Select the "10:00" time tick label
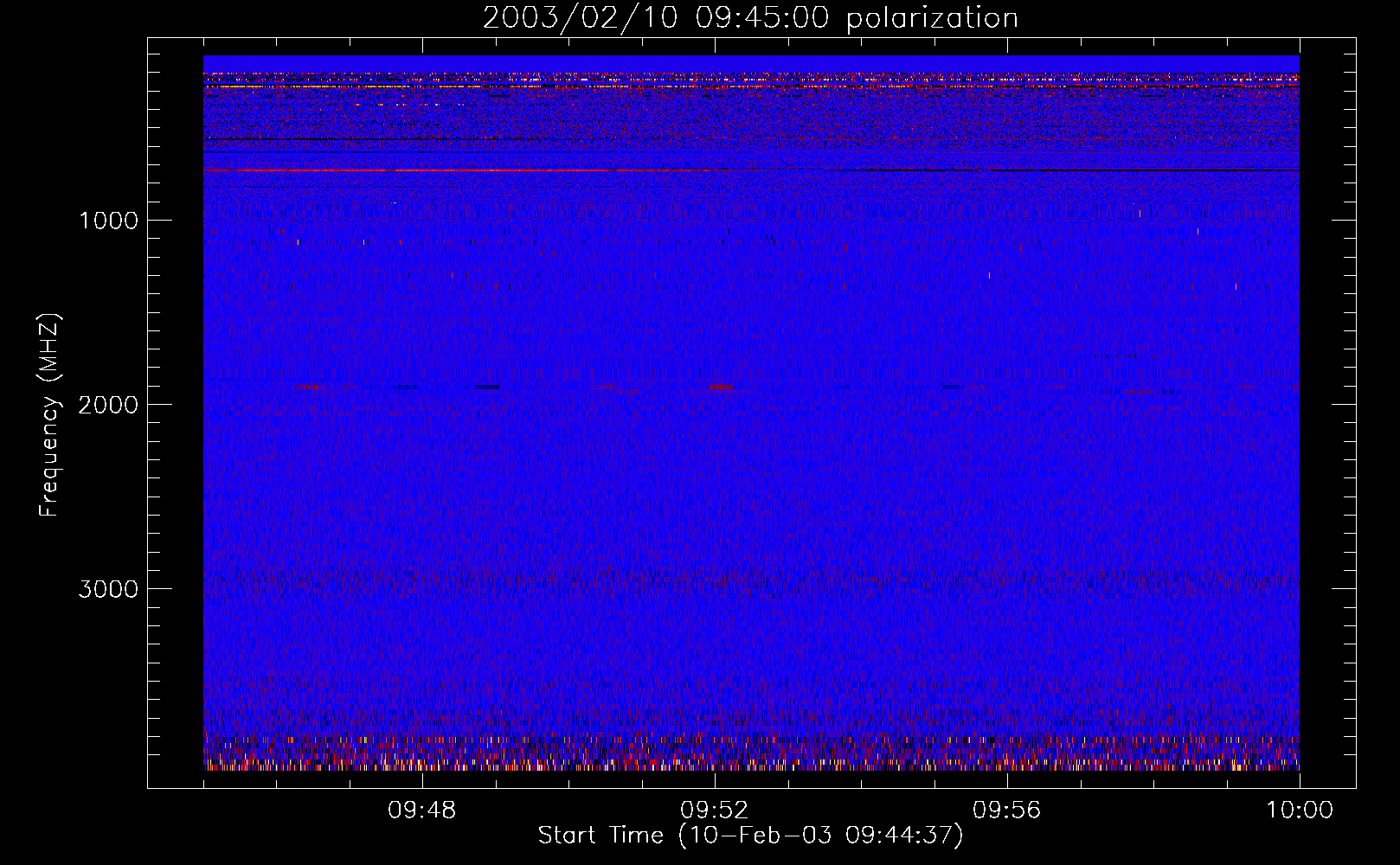This screenshot has height=865, width=1400. pyautogui.click(x=1300, y=811)
